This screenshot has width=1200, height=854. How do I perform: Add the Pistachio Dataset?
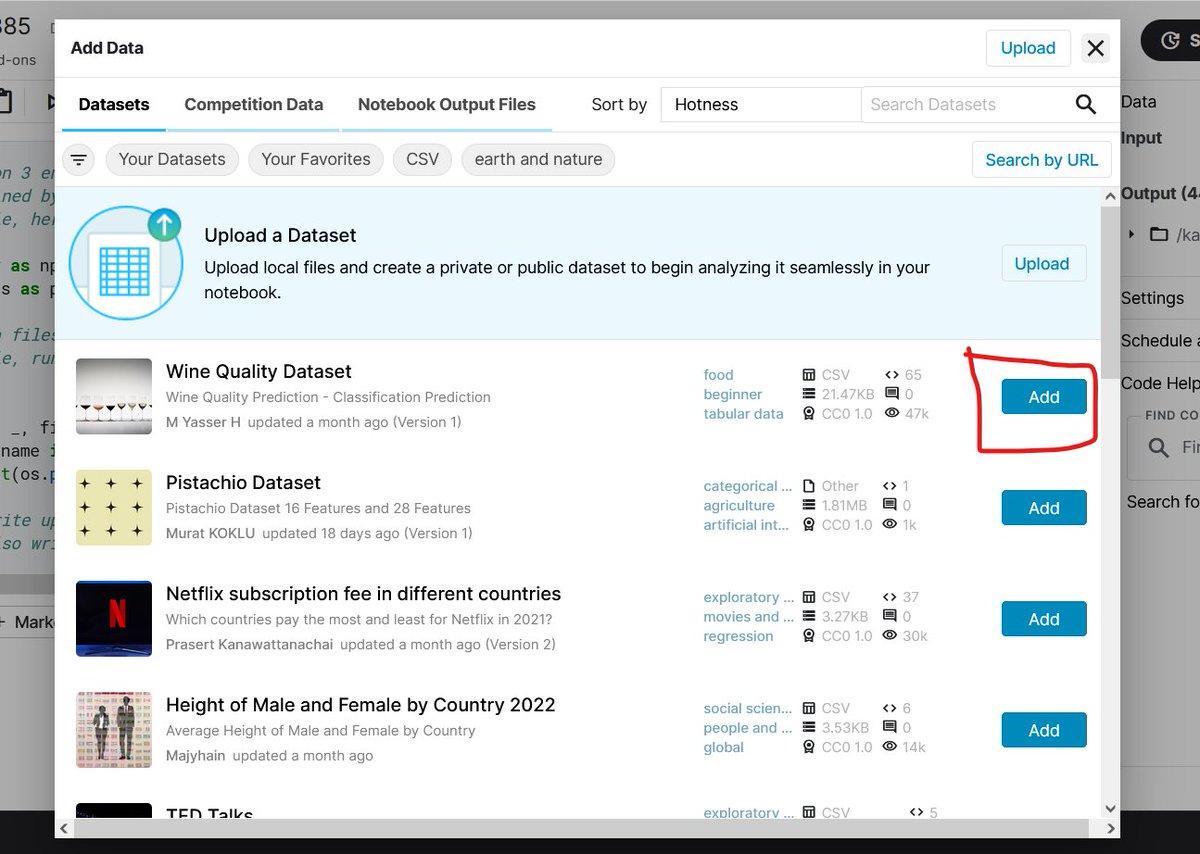tap(1044, 508)
